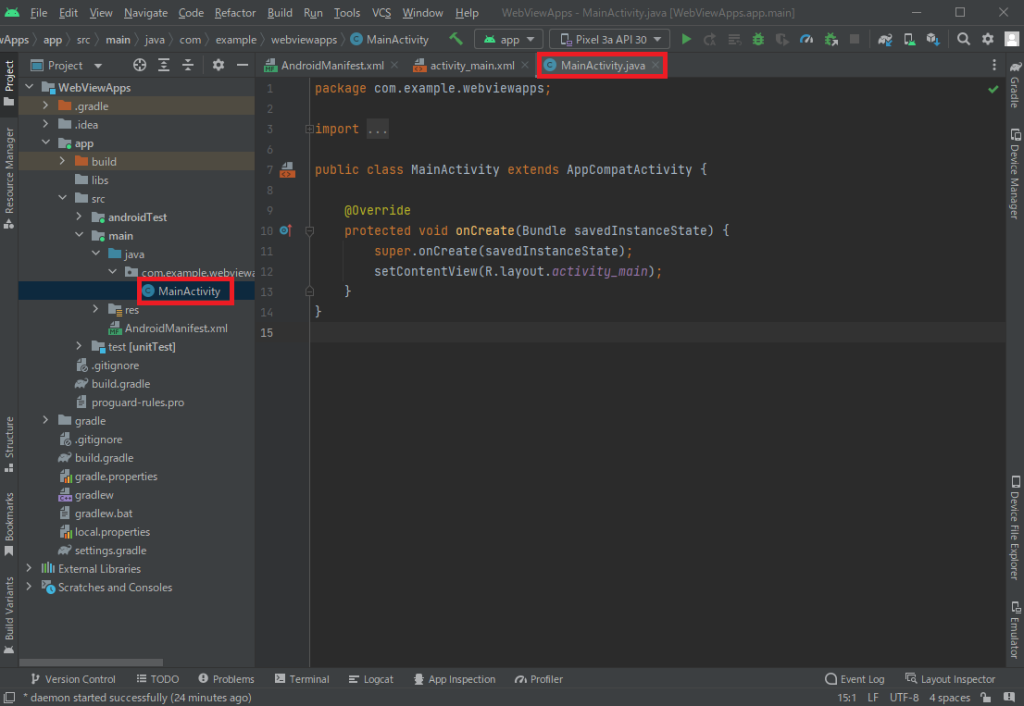This screenshot has width=1024, height=706.
Task: Open the Refactor menu
Action: point(234,13)
